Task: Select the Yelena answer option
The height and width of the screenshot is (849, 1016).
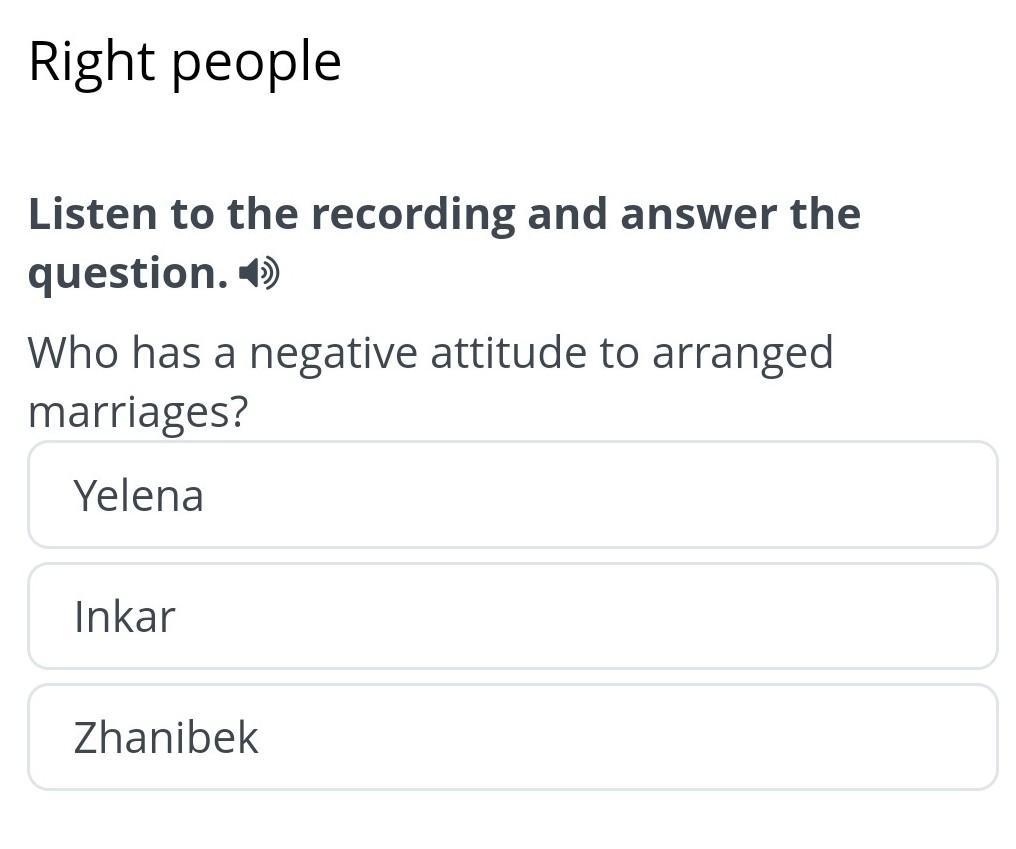Action: coord(512,495)
